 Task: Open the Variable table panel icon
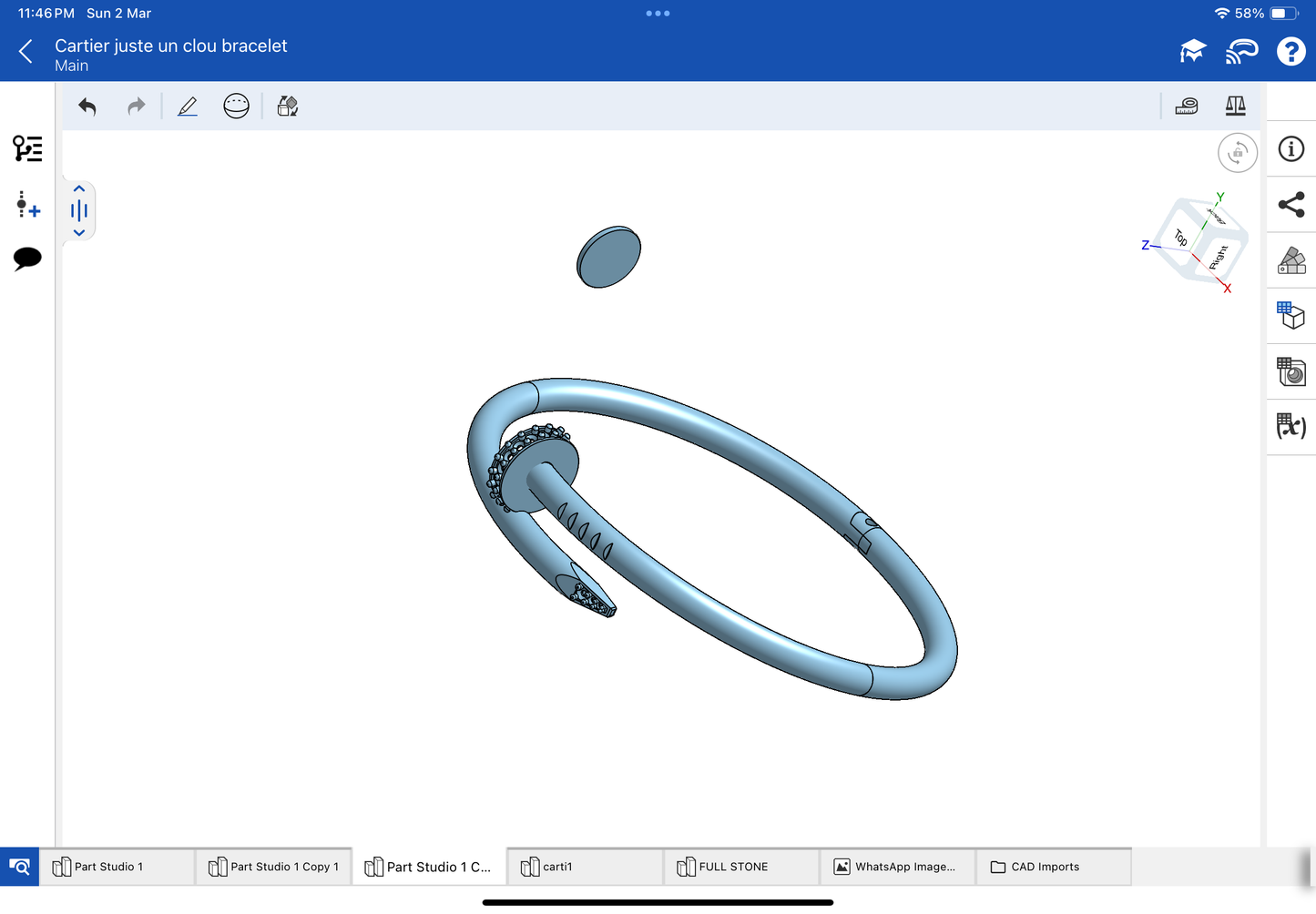coord(1290,426)
